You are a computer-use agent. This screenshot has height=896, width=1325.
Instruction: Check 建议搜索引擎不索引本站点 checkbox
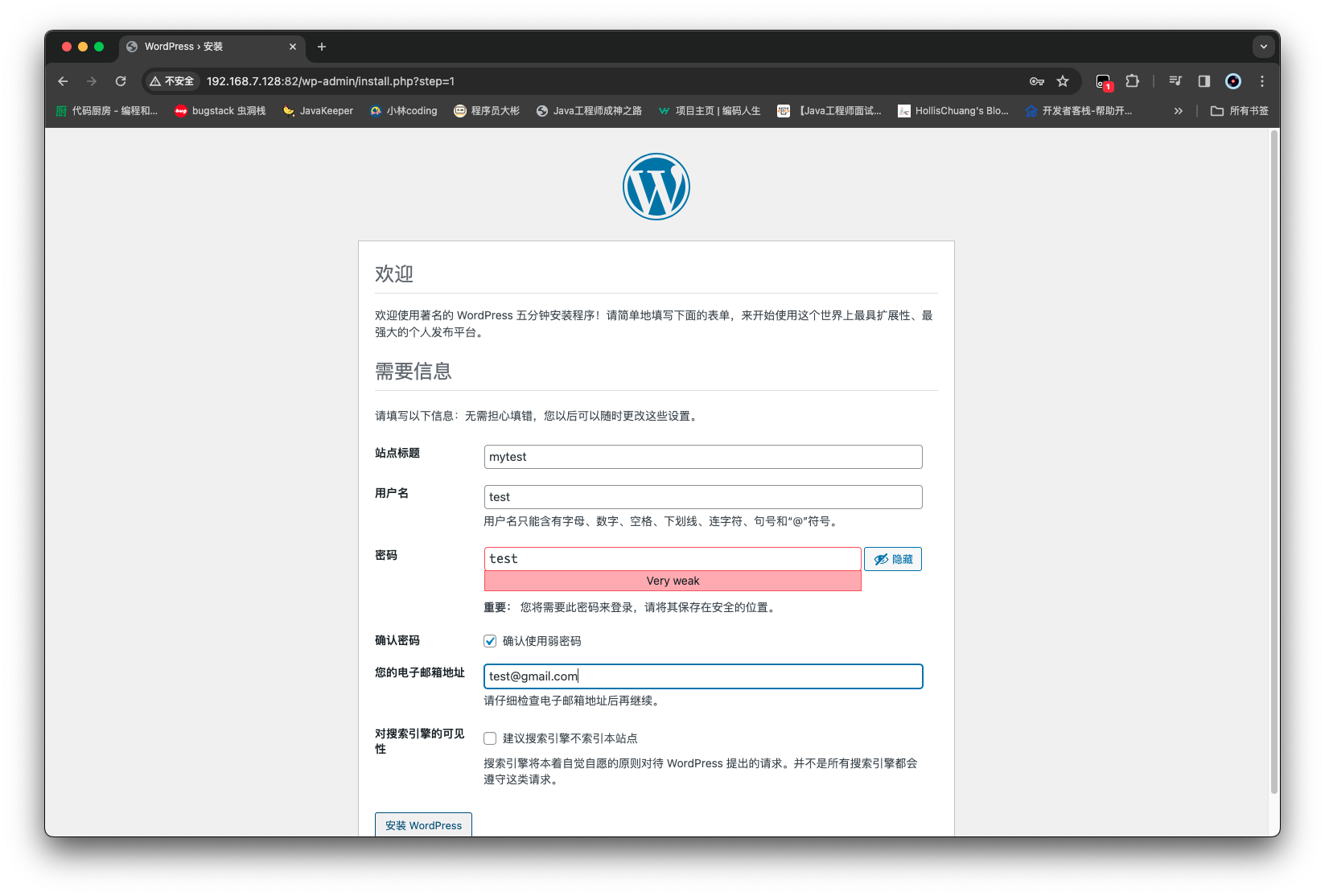[x=490, y=738]
